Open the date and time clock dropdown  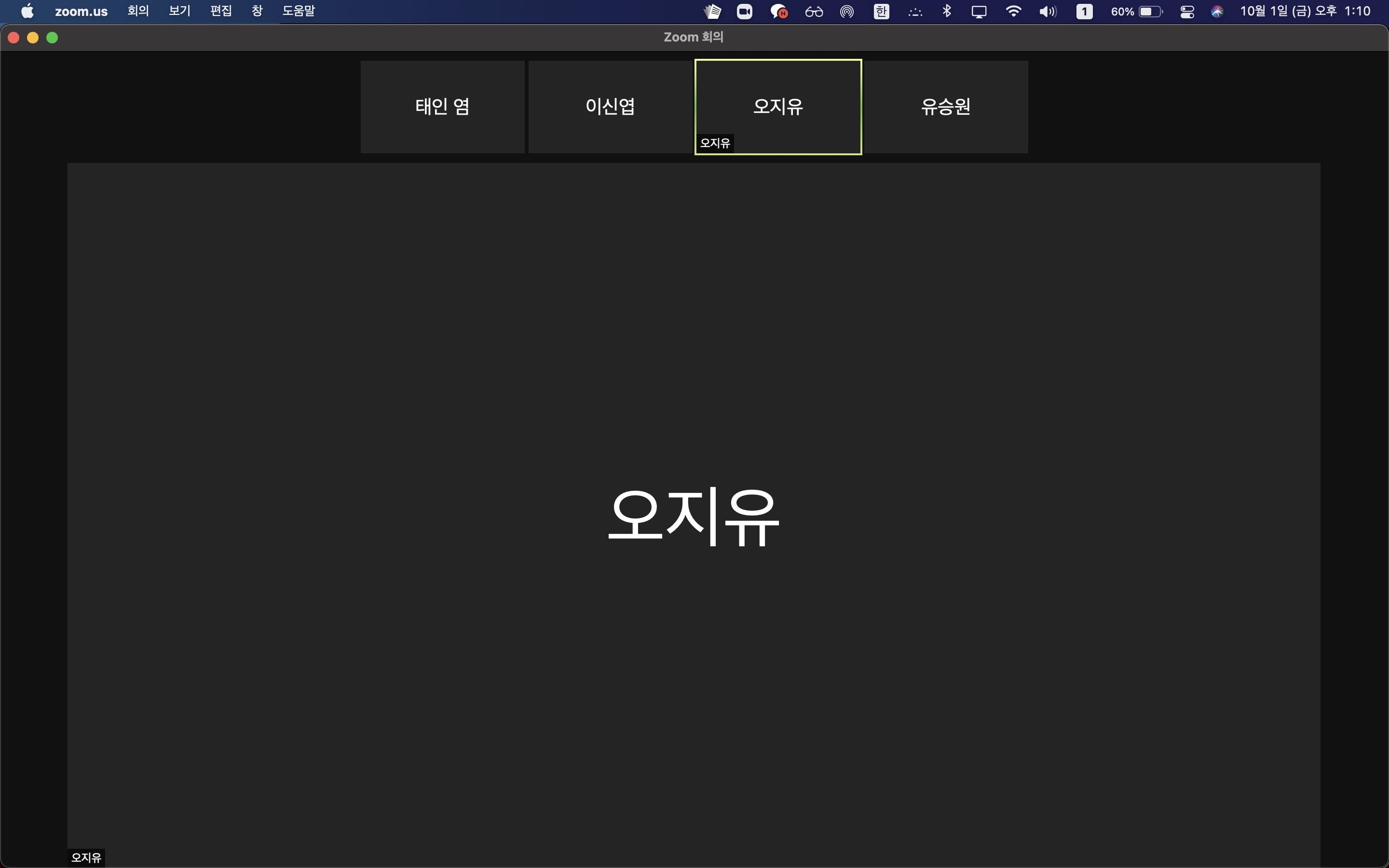(x=1305, y=12)
